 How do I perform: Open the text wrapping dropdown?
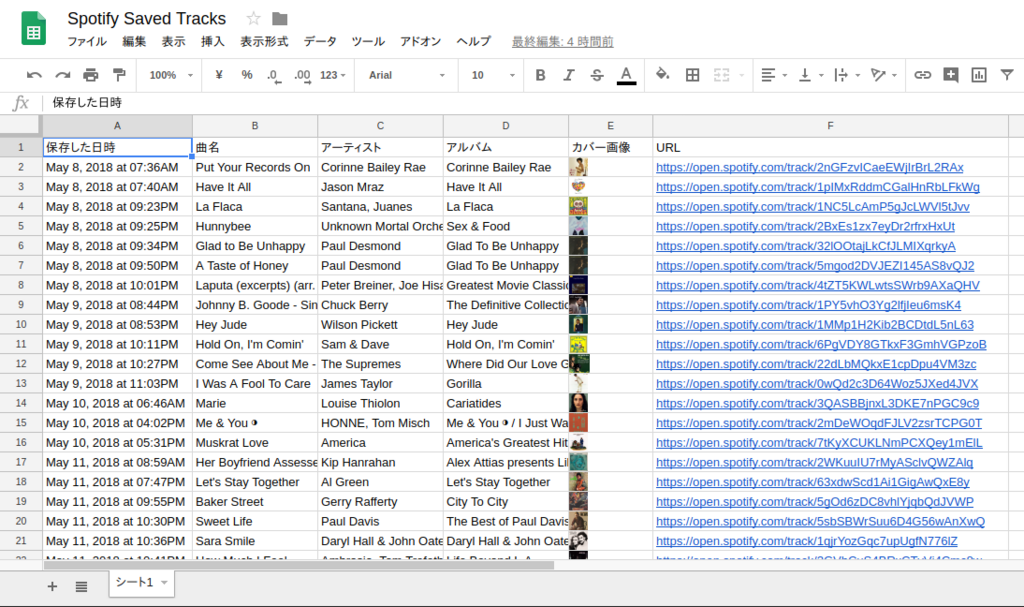(847, 75)
